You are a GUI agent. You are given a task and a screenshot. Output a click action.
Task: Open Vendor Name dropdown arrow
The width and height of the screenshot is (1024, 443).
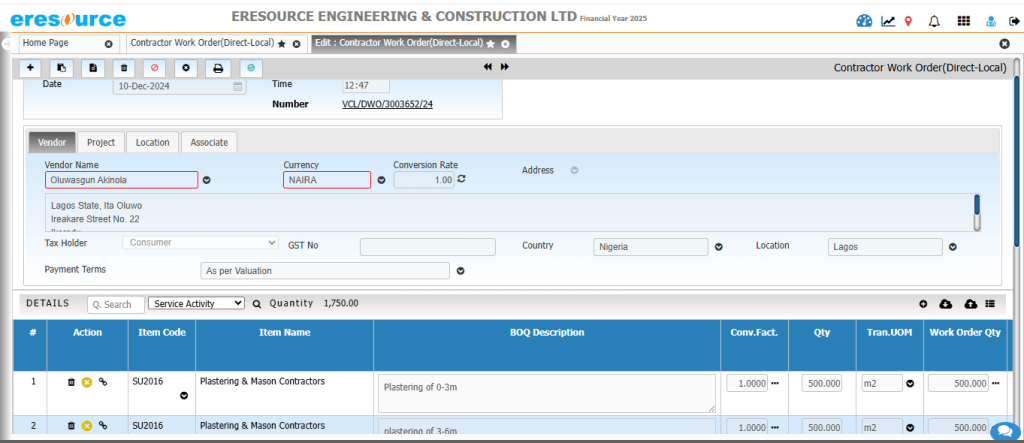pos(207,180)
